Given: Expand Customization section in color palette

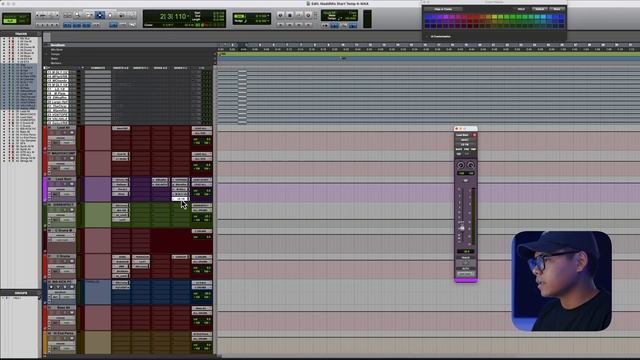Looking at the screenshot, I should click(427, 36).
